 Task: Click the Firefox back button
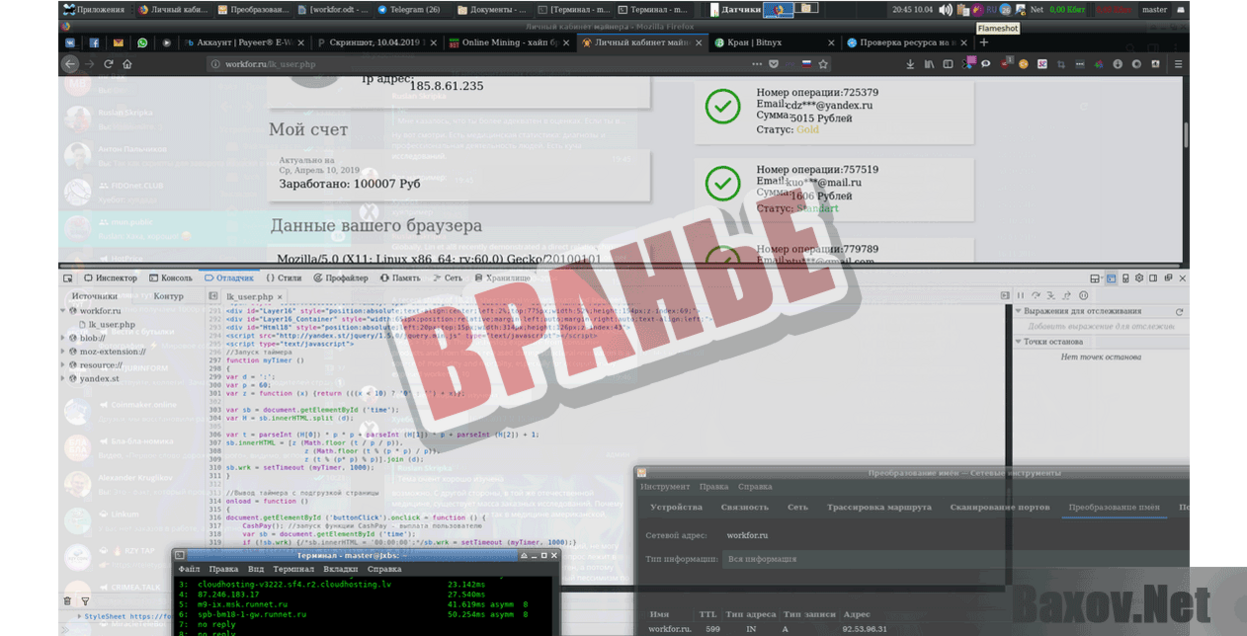(70, 64)
